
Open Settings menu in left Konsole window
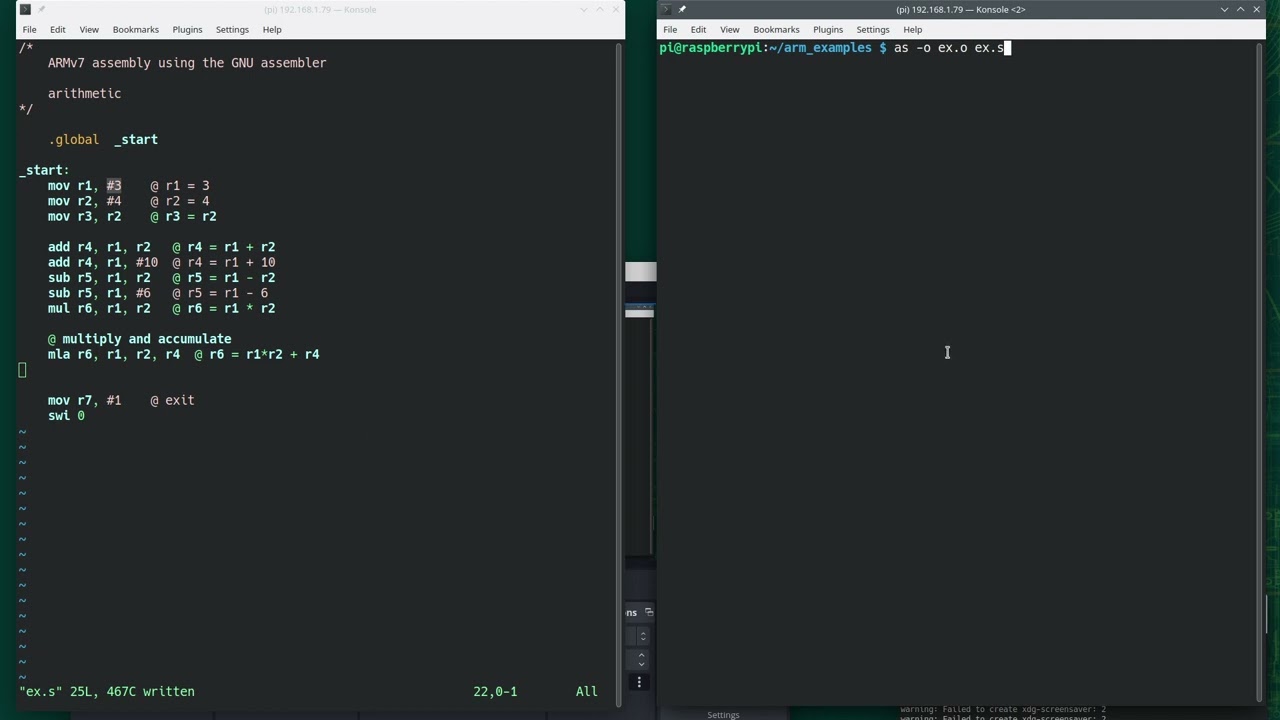click(x=232, y=29)
